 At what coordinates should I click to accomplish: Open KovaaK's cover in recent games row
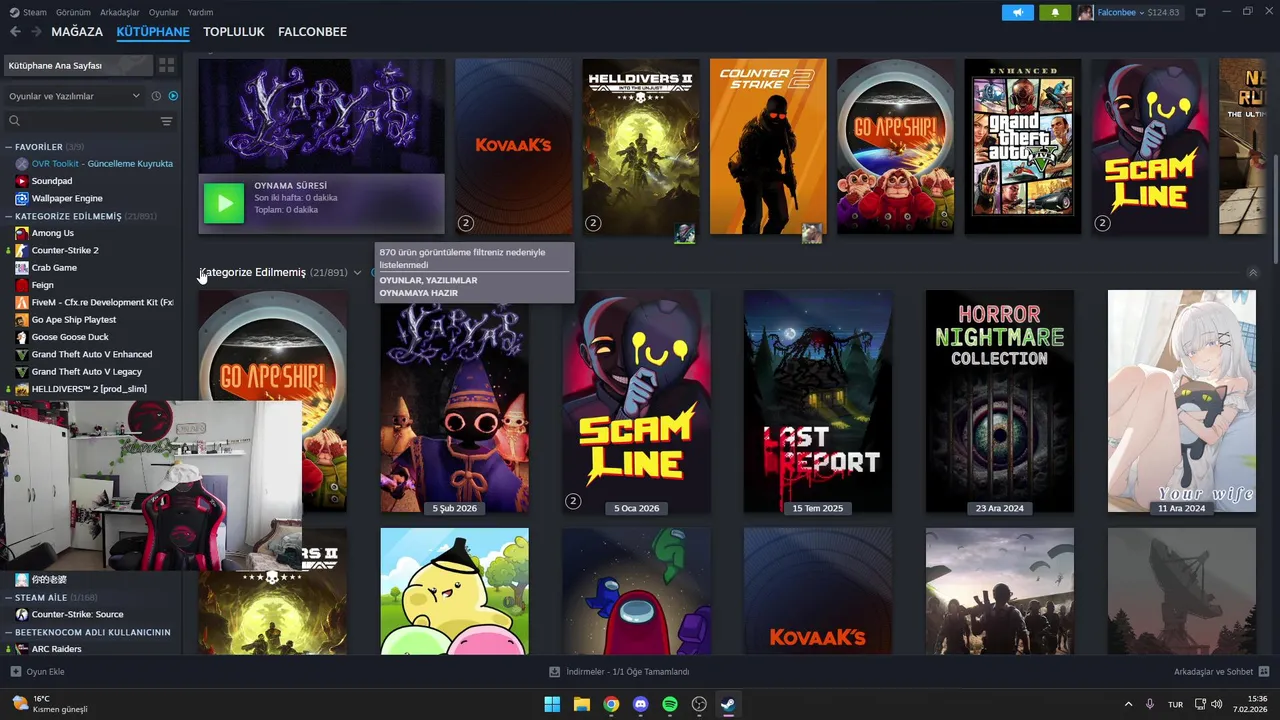(513, 146)
